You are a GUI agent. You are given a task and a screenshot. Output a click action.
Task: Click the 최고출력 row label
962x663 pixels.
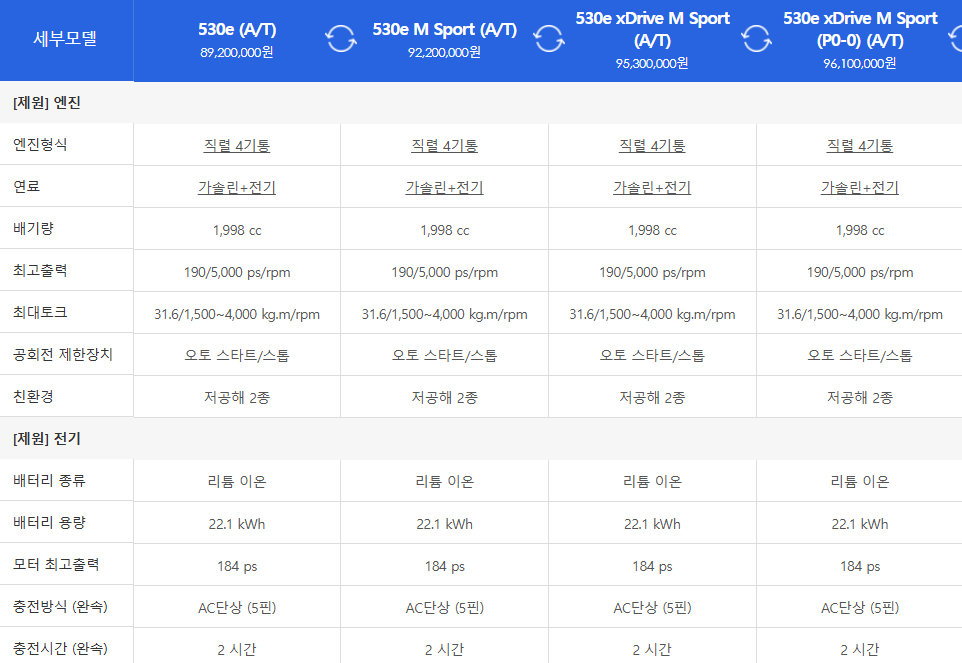point(40,270)
